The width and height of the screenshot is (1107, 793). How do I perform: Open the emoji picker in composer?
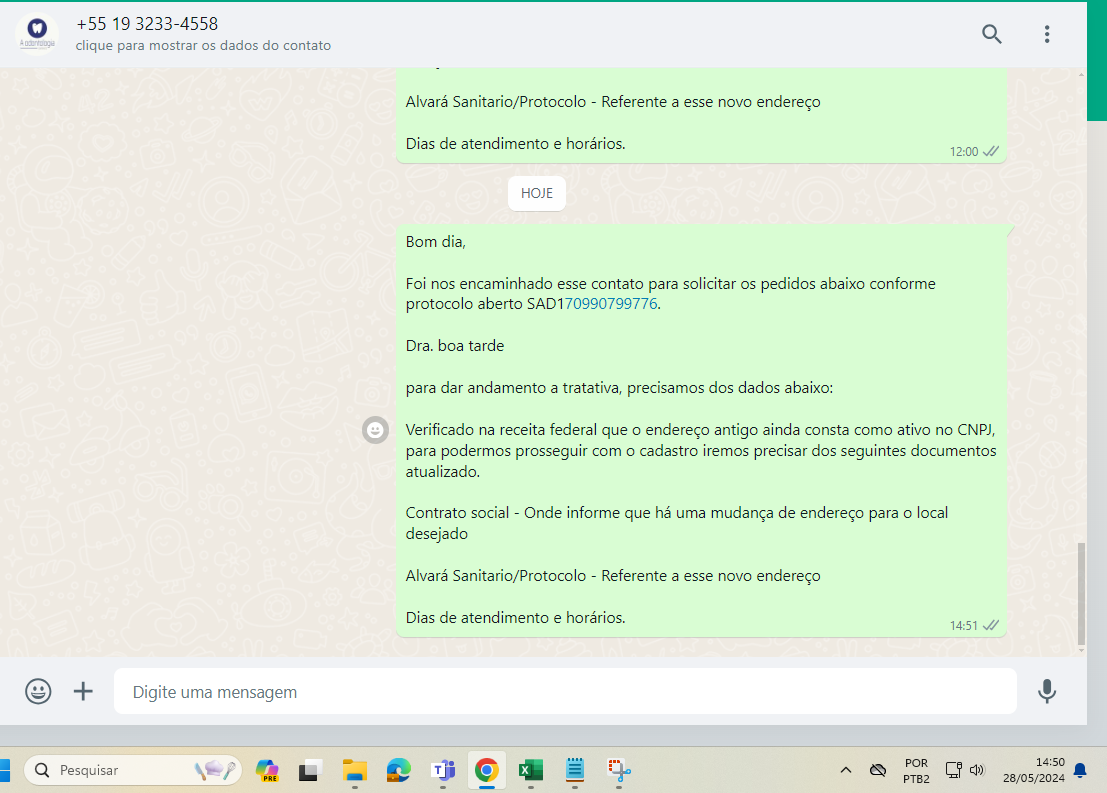tap(38, 691)
